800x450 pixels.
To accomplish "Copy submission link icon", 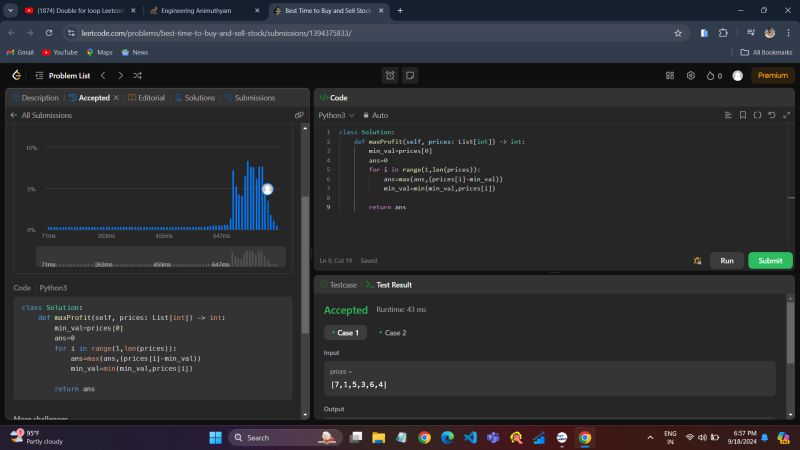I will click(x=298, y=115).
